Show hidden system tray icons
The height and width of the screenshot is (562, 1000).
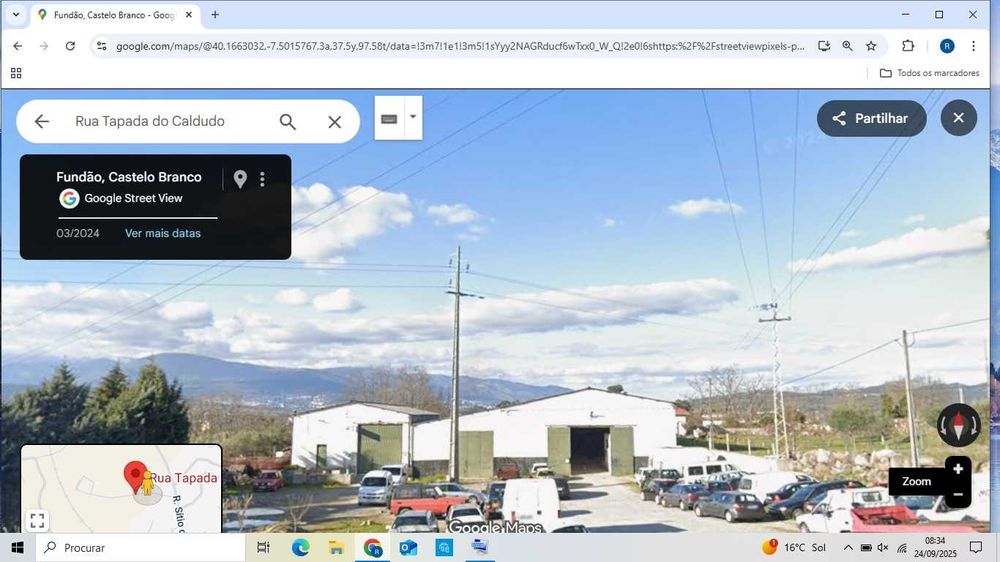click(848, 547)
